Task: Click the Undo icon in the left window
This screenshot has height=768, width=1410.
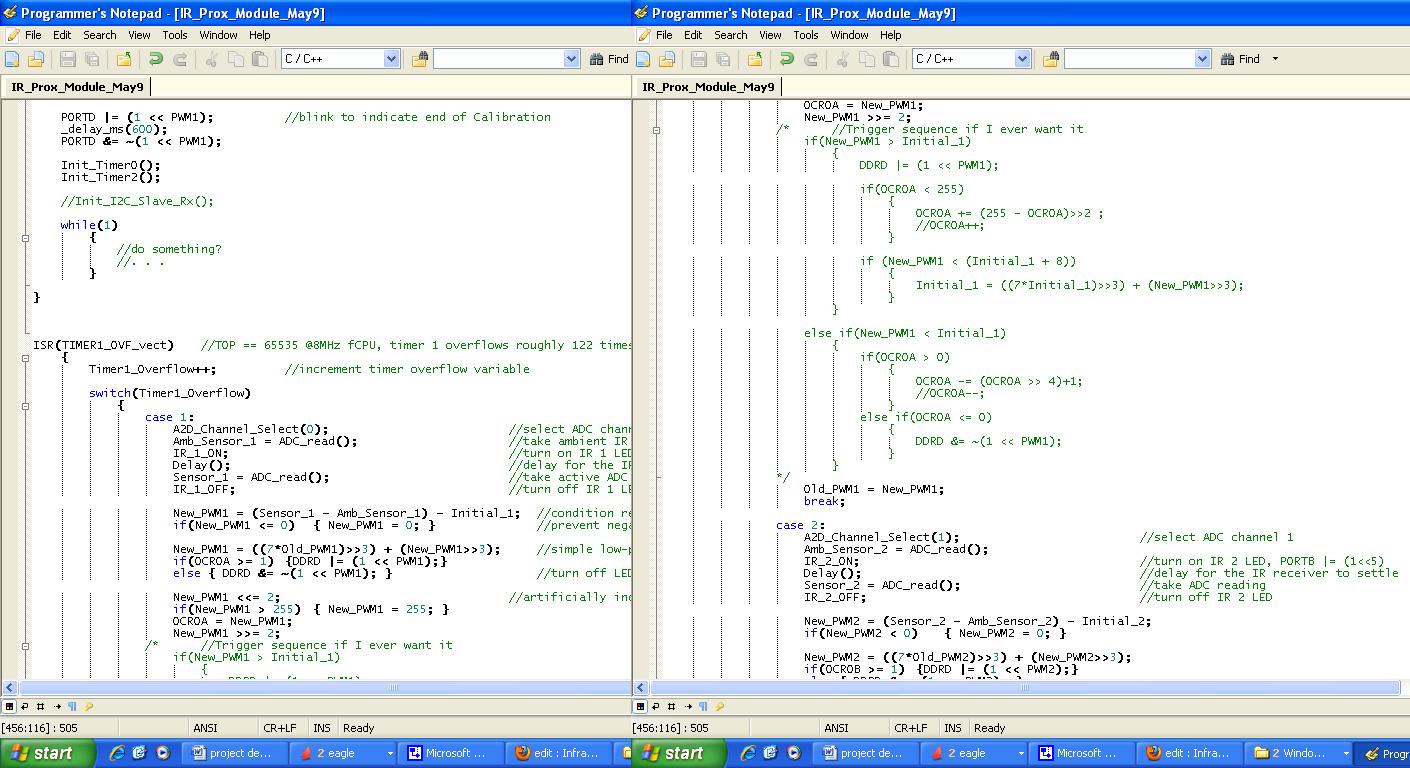Action: pyautogui.click(x=154, y=58)
